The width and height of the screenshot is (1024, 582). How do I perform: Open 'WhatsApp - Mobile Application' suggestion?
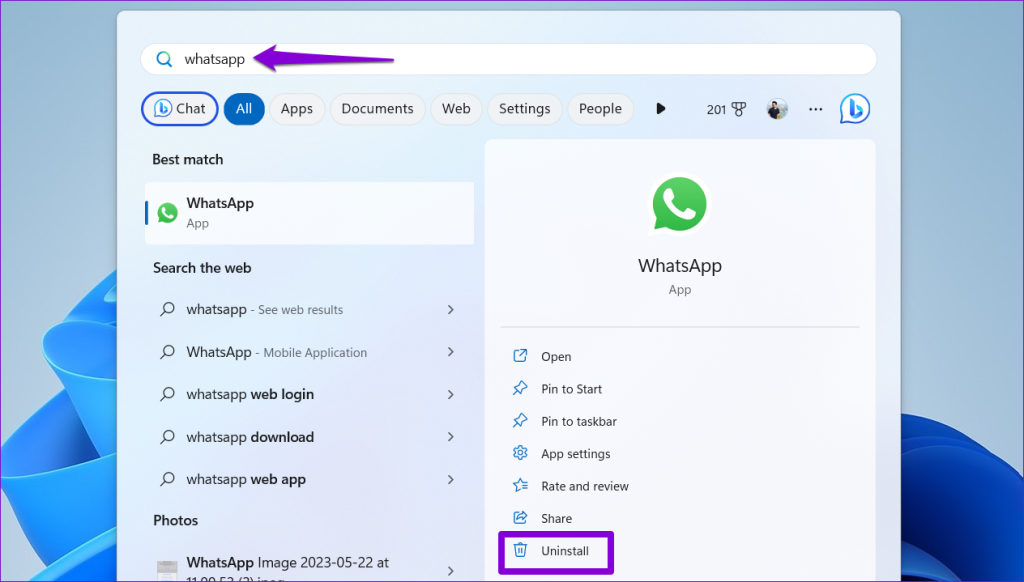[x=310, y=352]
